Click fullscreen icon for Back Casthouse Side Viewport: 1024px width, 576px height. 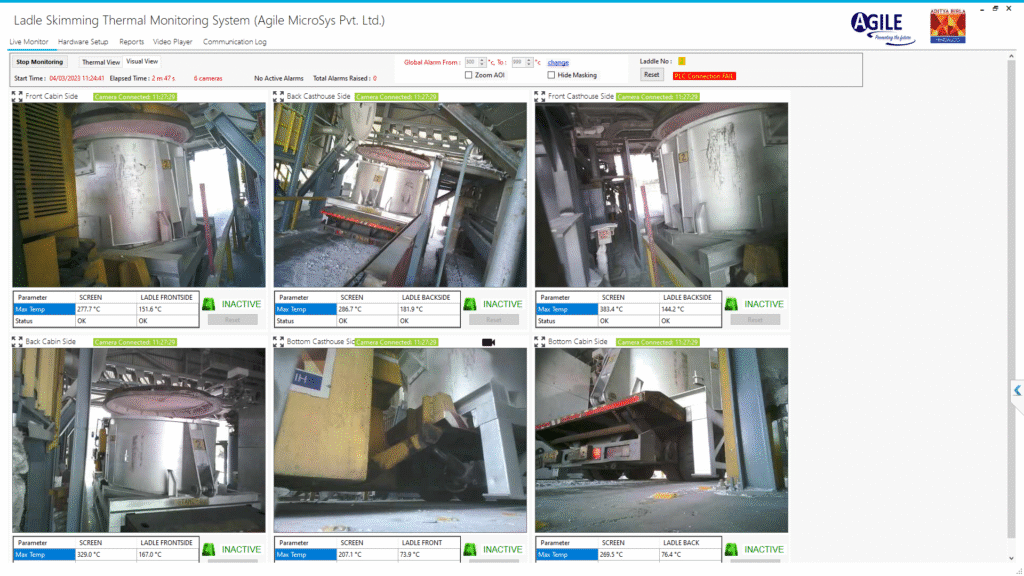[x=279, y=97]
